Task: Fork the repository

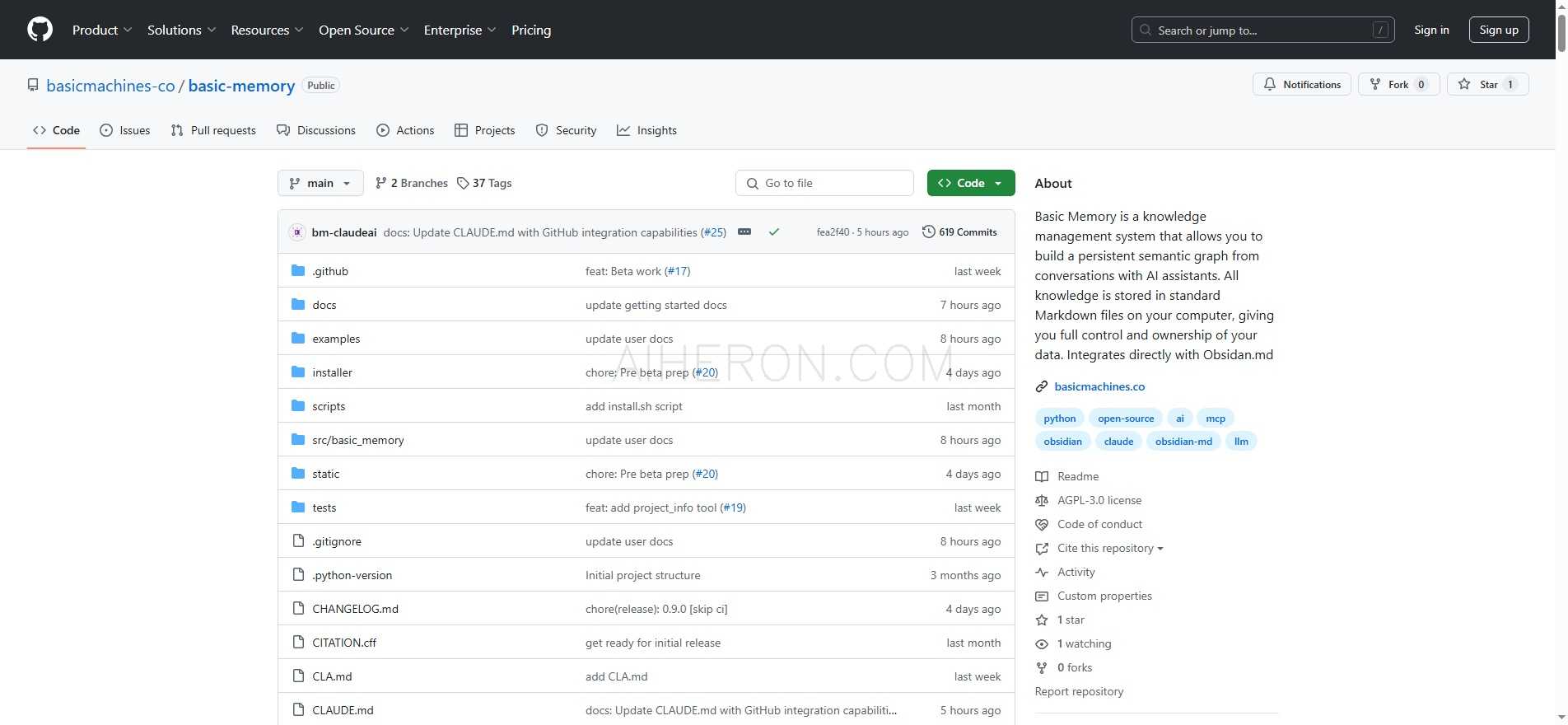Action: pos(1398,84)
